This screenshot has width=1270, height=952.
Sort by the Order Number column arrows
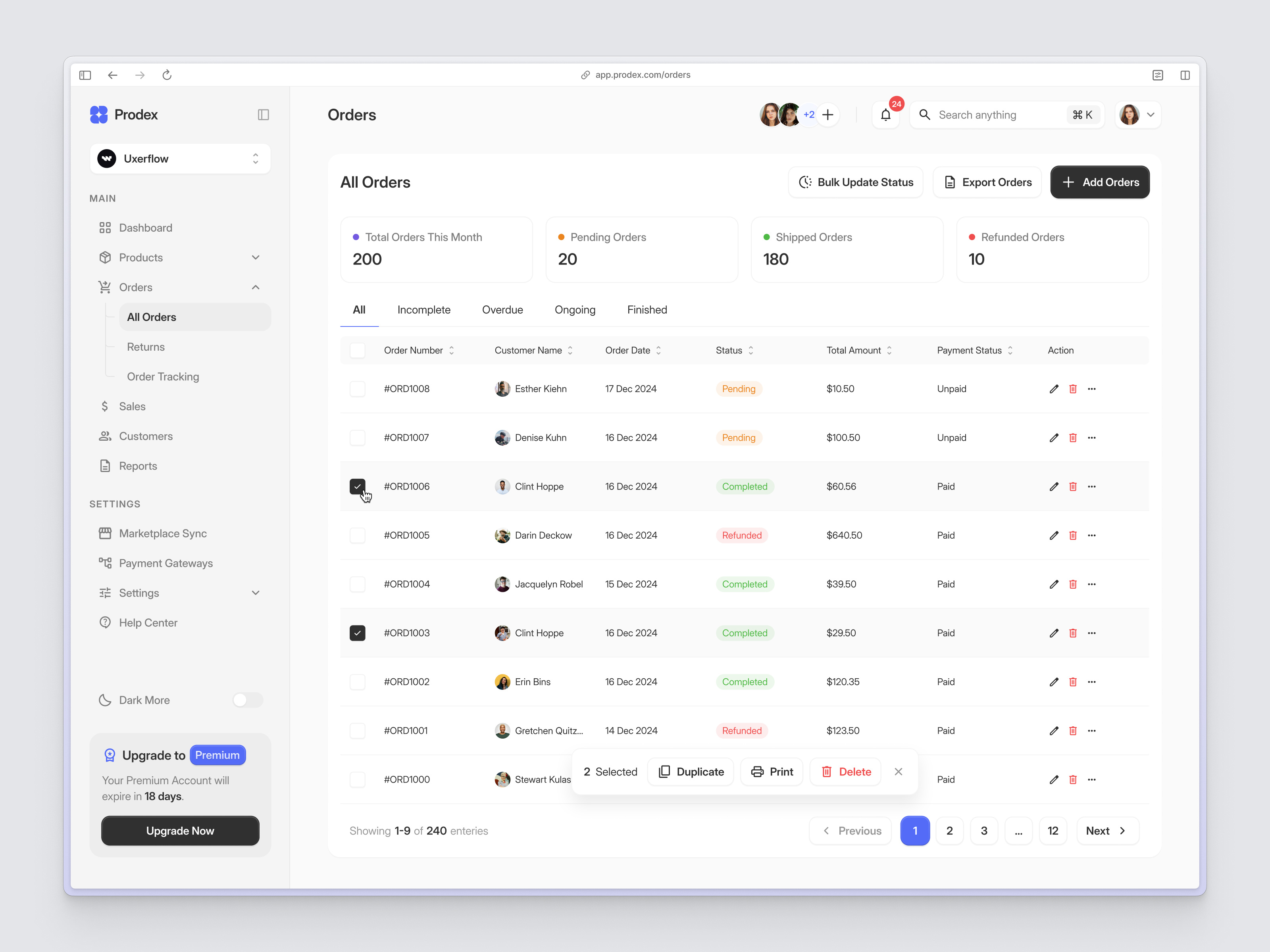[451, 350]
